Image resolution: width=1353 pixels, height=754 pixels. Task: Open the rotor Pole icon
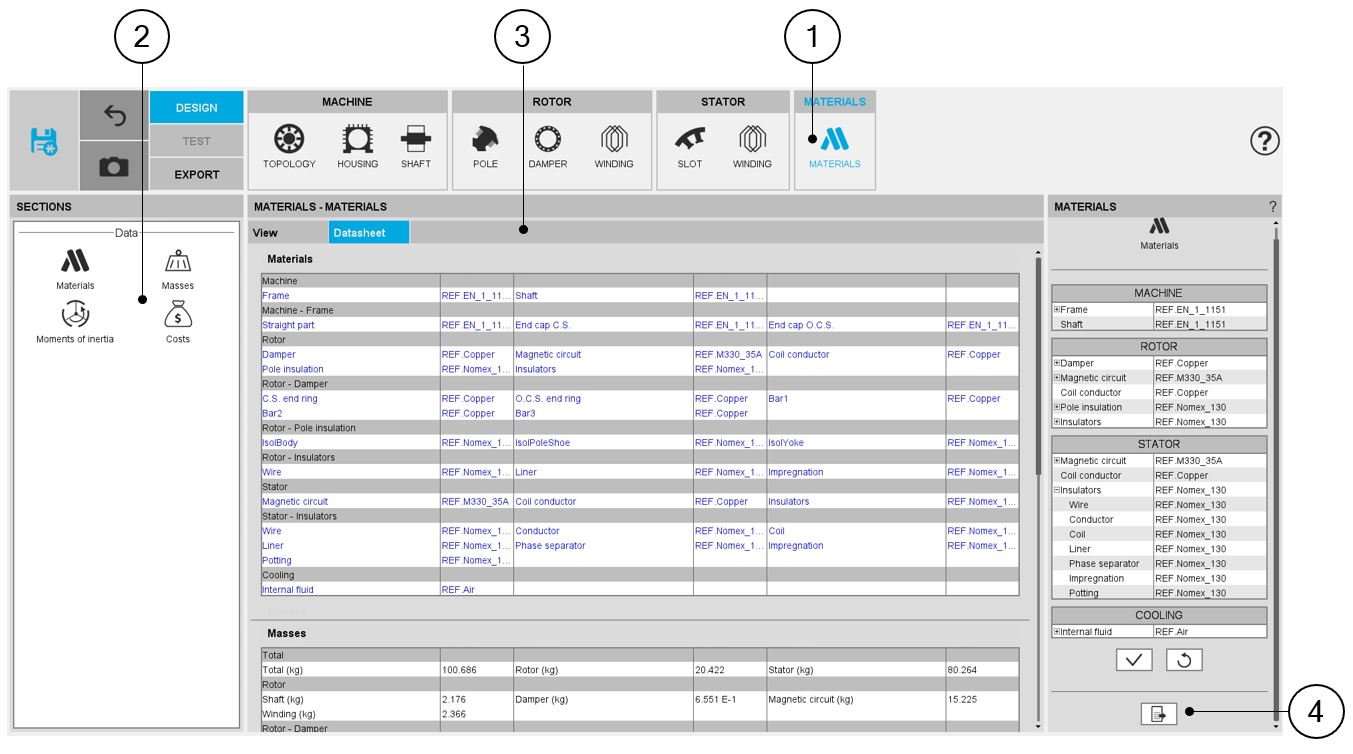(485, 146)
